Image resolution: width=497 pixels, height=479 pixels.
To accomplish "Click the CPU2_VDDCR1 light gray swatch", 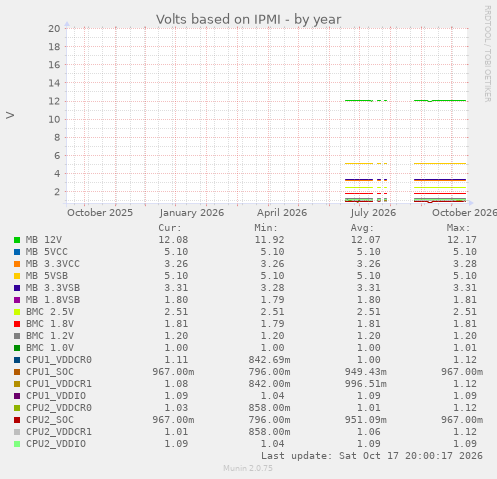I will coord(17,432).
